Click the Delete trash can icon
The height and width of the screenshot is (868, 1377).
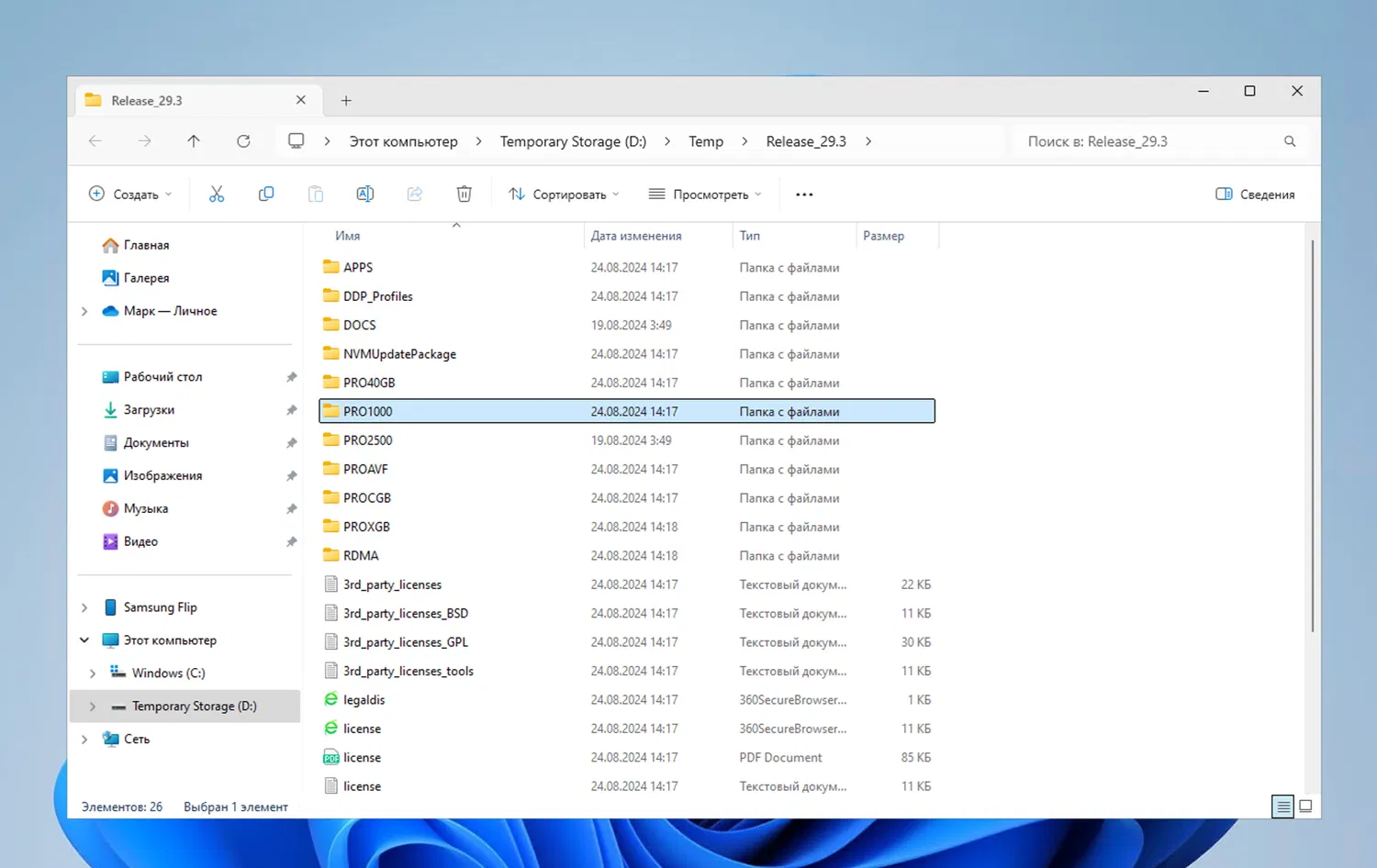click(x=465, y=194)
